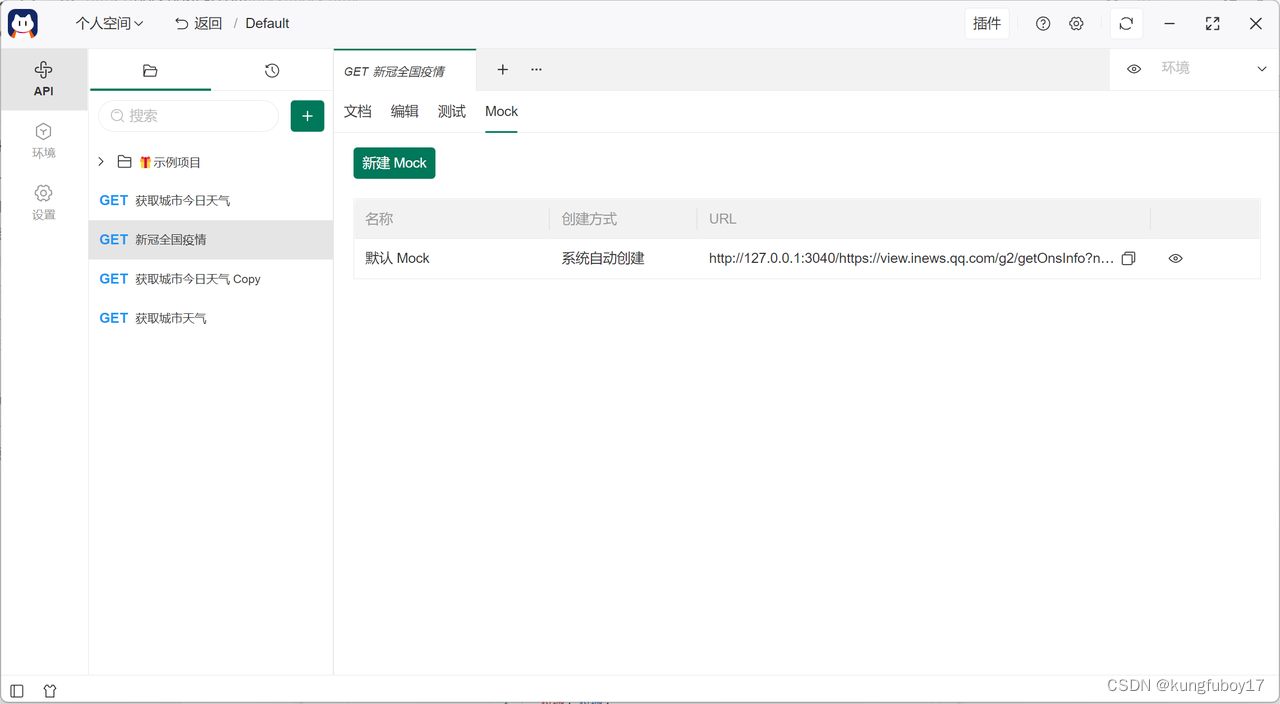Click the 系统自动创建 cell

coord(603,258)
